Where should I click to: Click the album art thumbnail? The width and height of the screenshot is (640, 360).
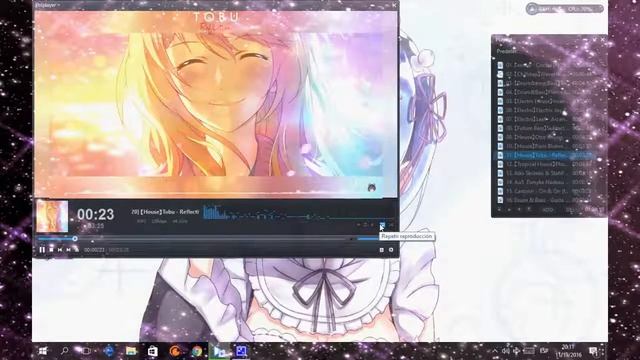click(x=52, y=216)
